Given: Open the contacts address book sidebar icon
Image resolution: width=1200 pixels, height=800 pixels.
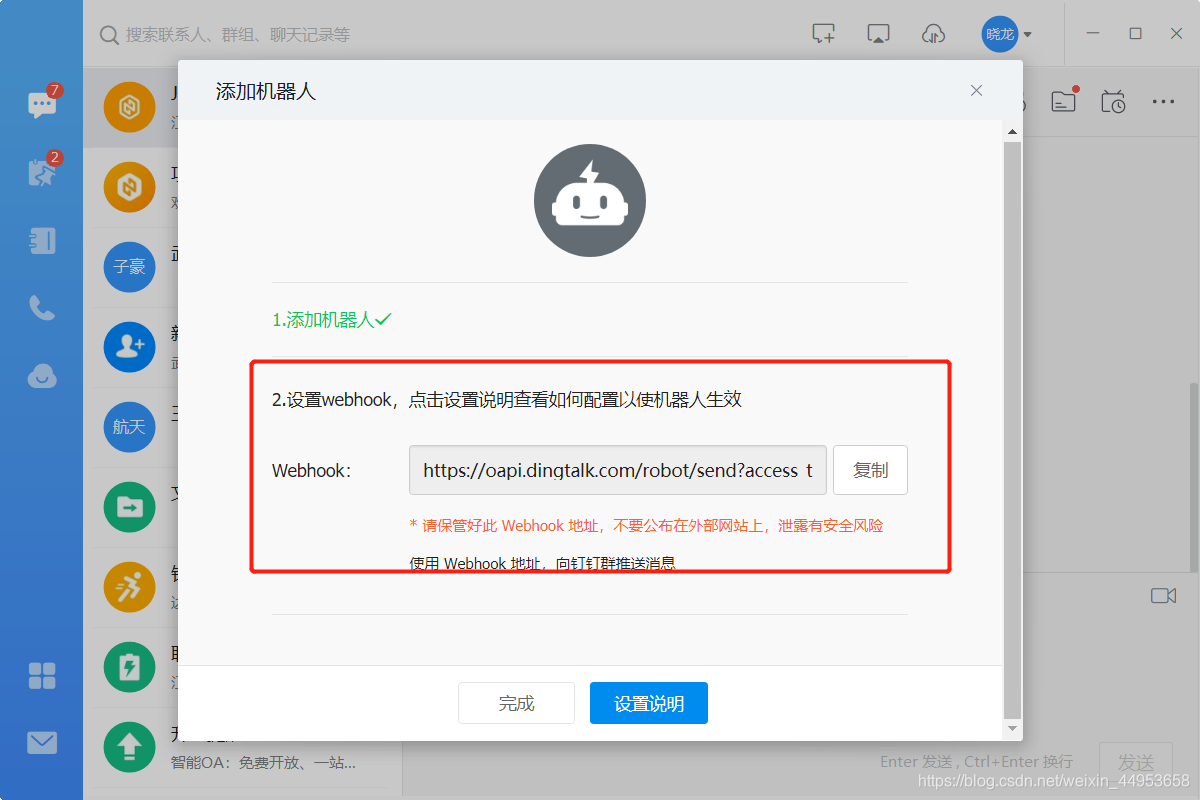Looking at the screenshot, I should 42,240.
